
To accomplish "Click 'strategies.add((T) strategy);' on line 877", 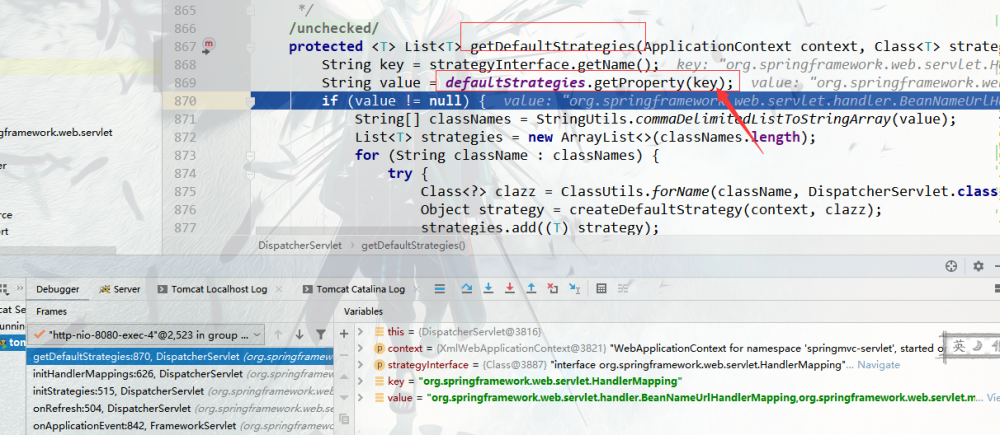I will [540, 228].
